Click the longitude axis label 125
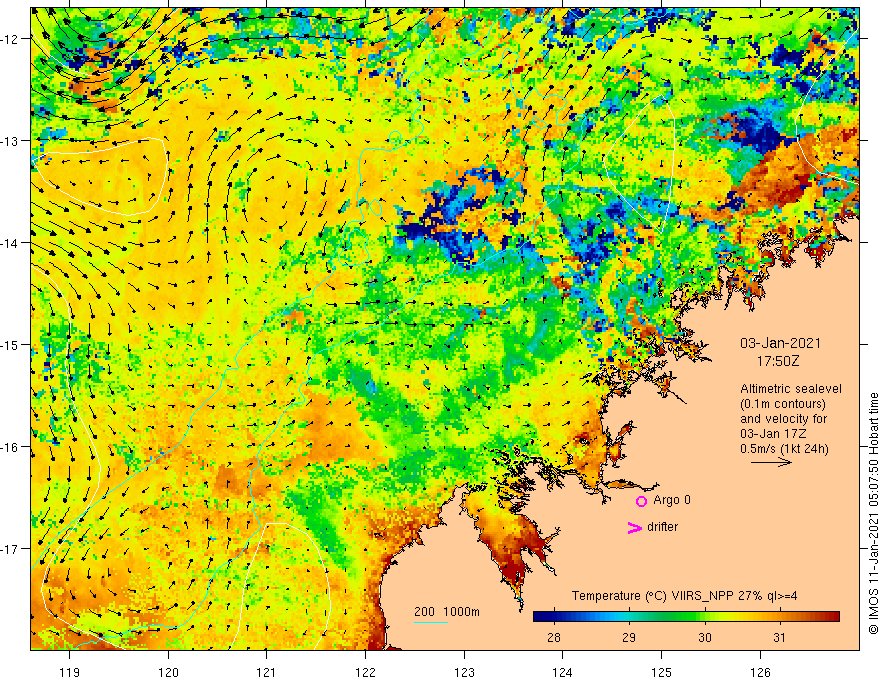This screenshot has width=880, height=680. tap(661, 672)
